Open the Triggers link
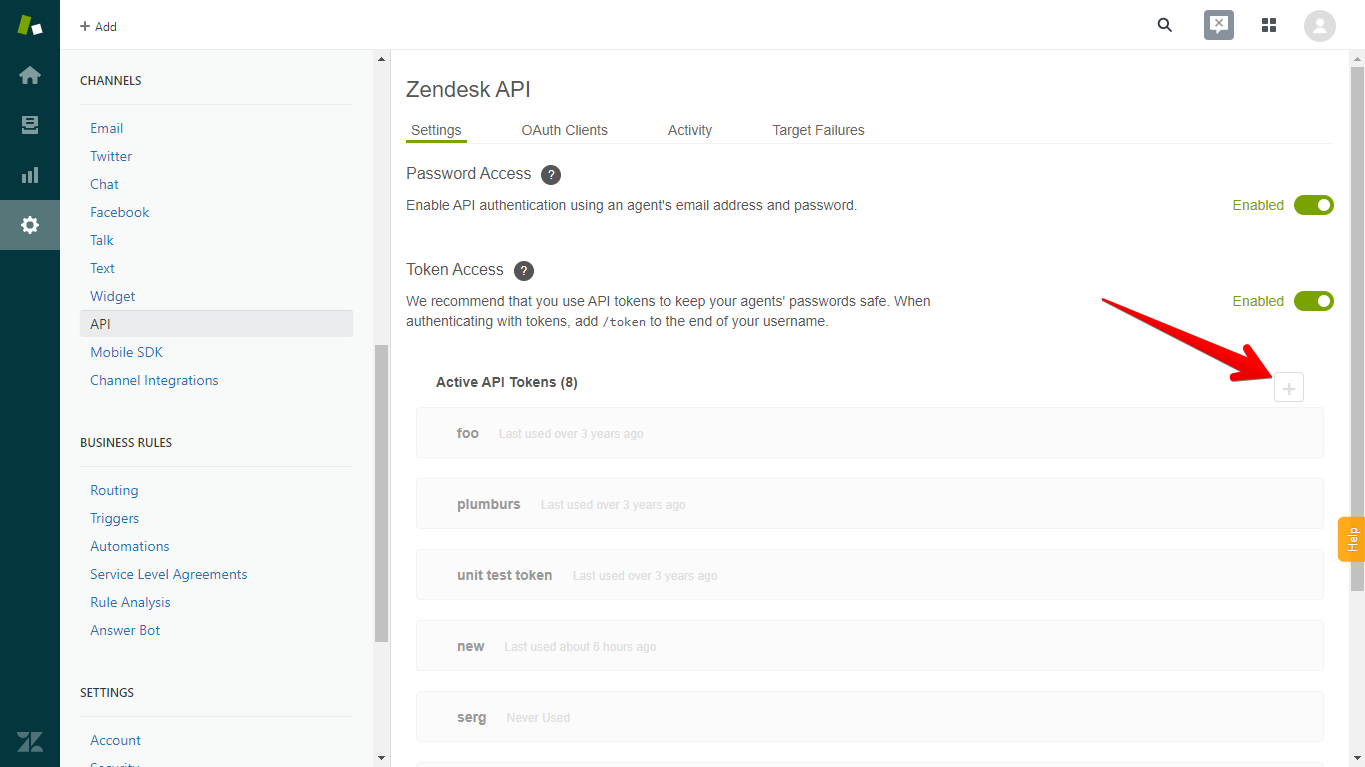This screenshot has height=767, width=1365. point(114,518)
